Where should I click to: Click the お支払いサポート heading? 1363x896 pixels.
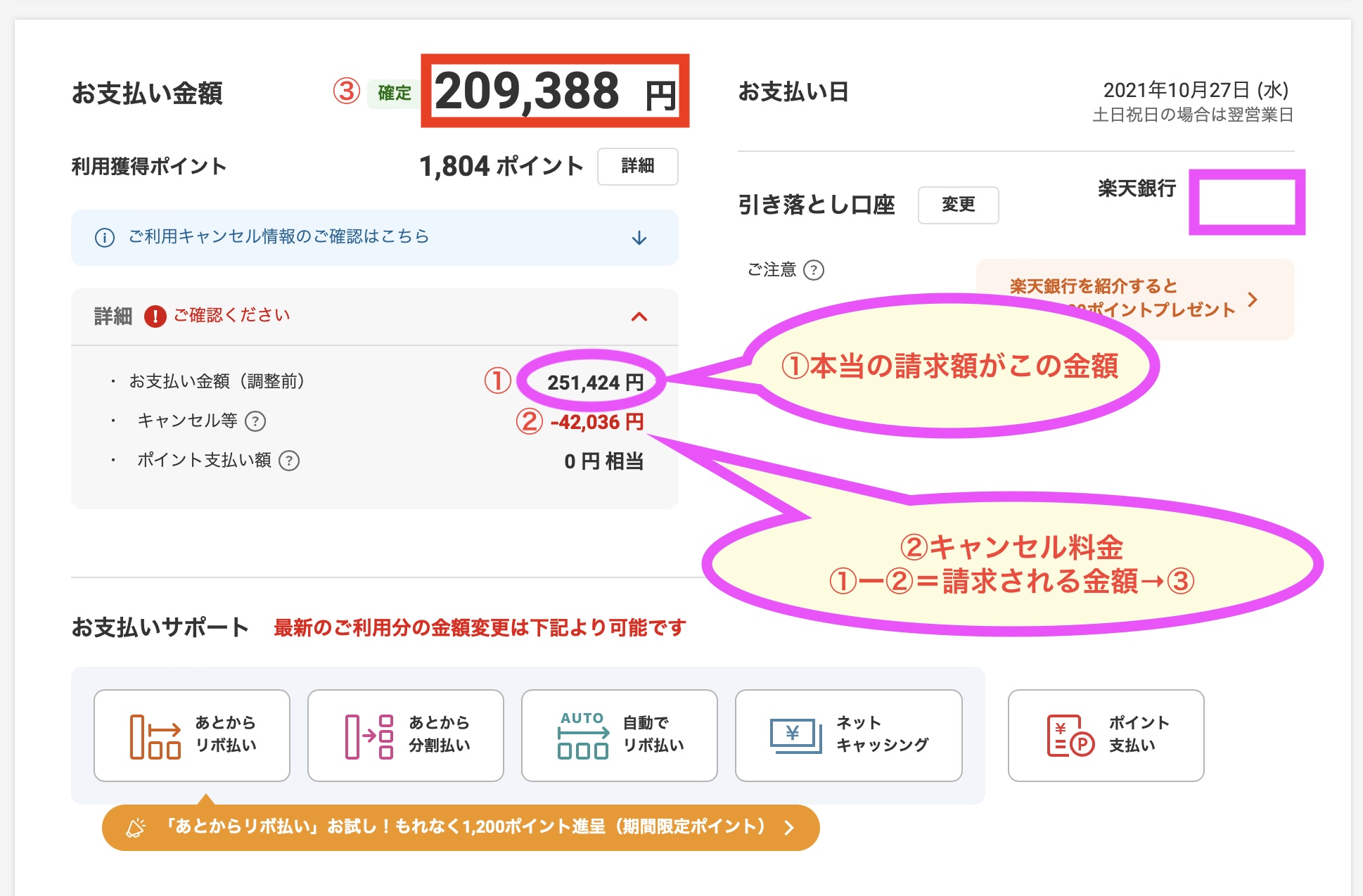point(160,627)
